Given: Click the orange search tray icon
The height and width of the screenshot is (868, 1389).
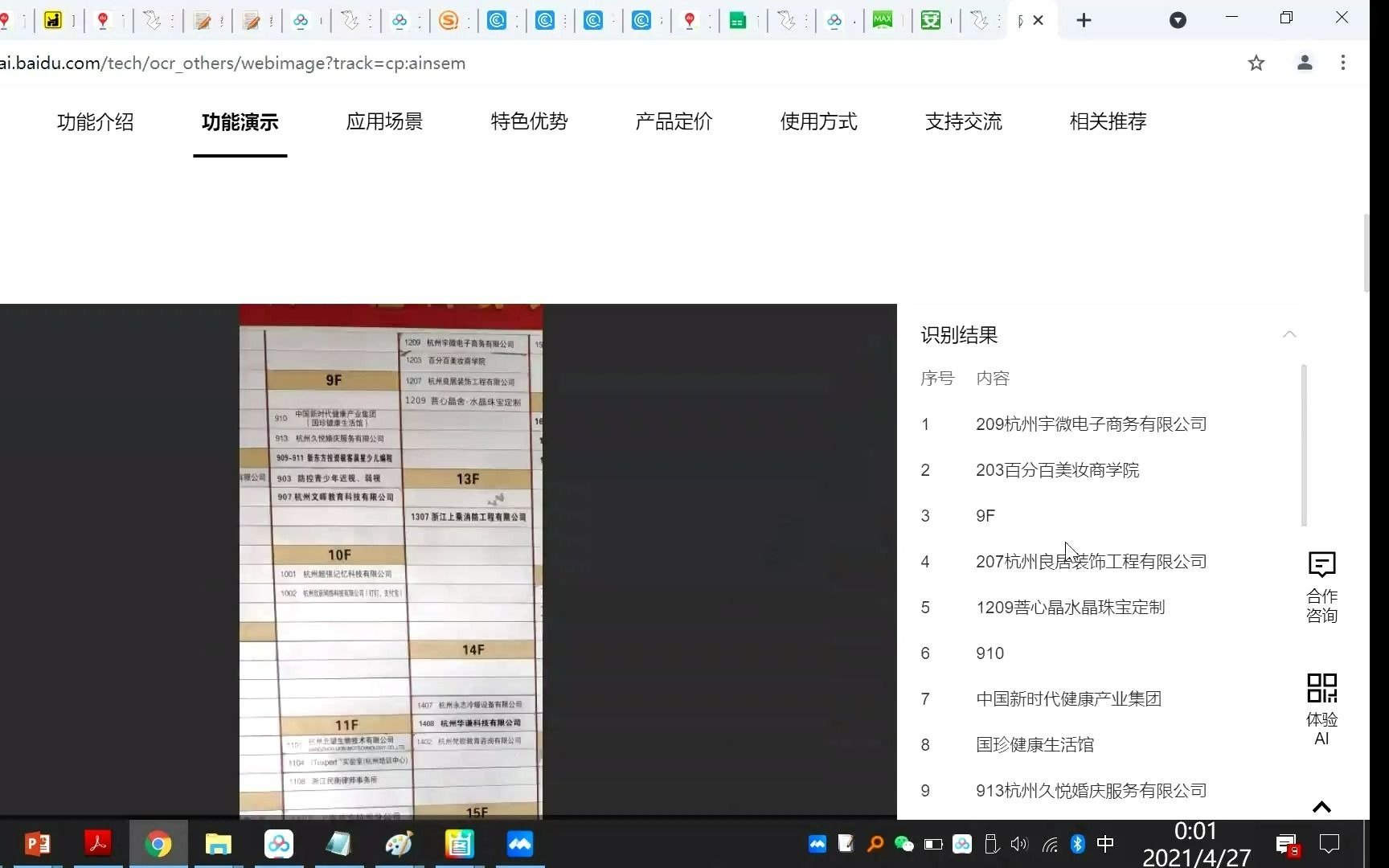Looking at the screenshot, I should pos(875,844).
